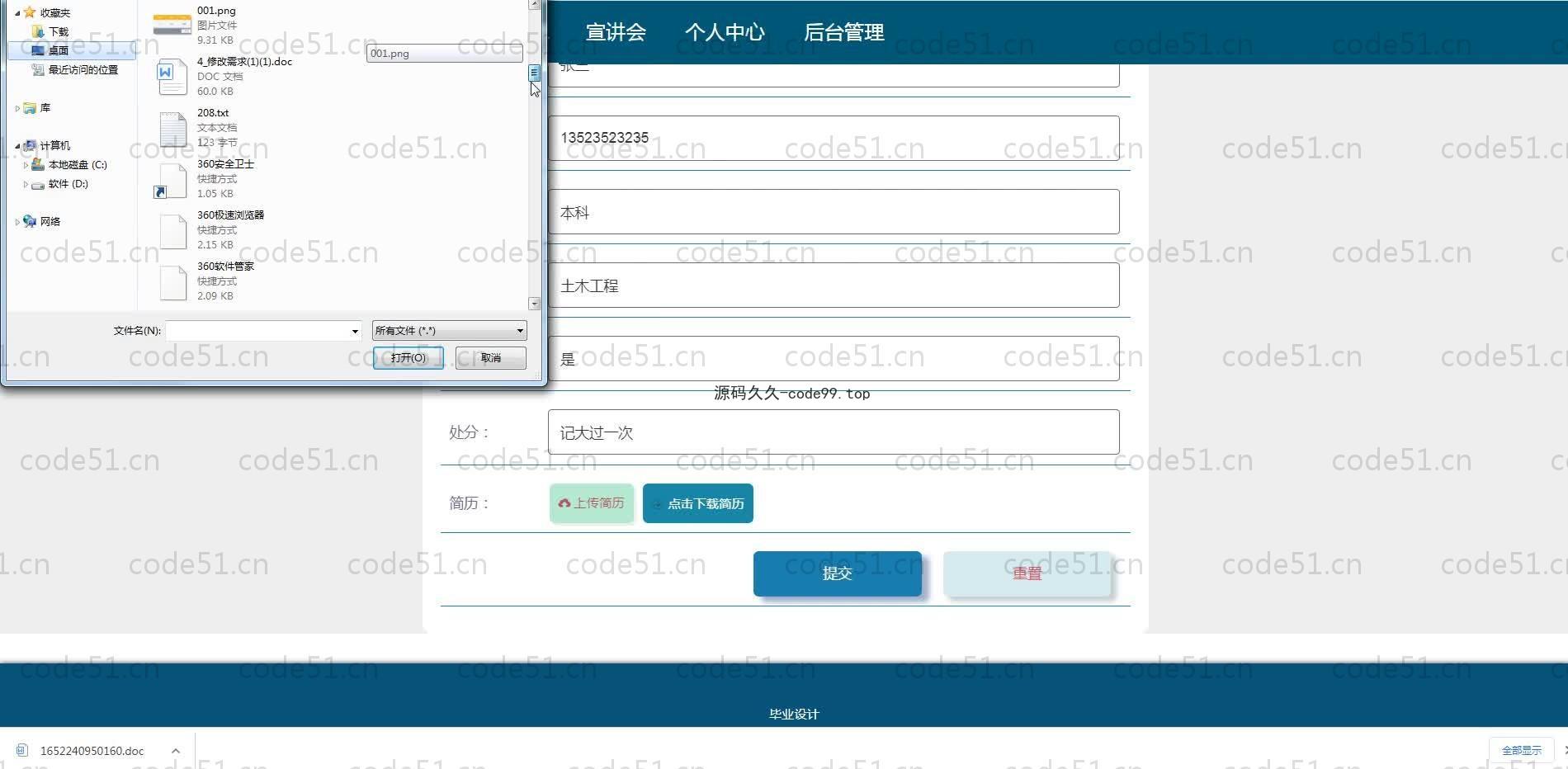Click the 计算机 computer icon
This screenshot has width=1568, height=769.
click(30, 145)
